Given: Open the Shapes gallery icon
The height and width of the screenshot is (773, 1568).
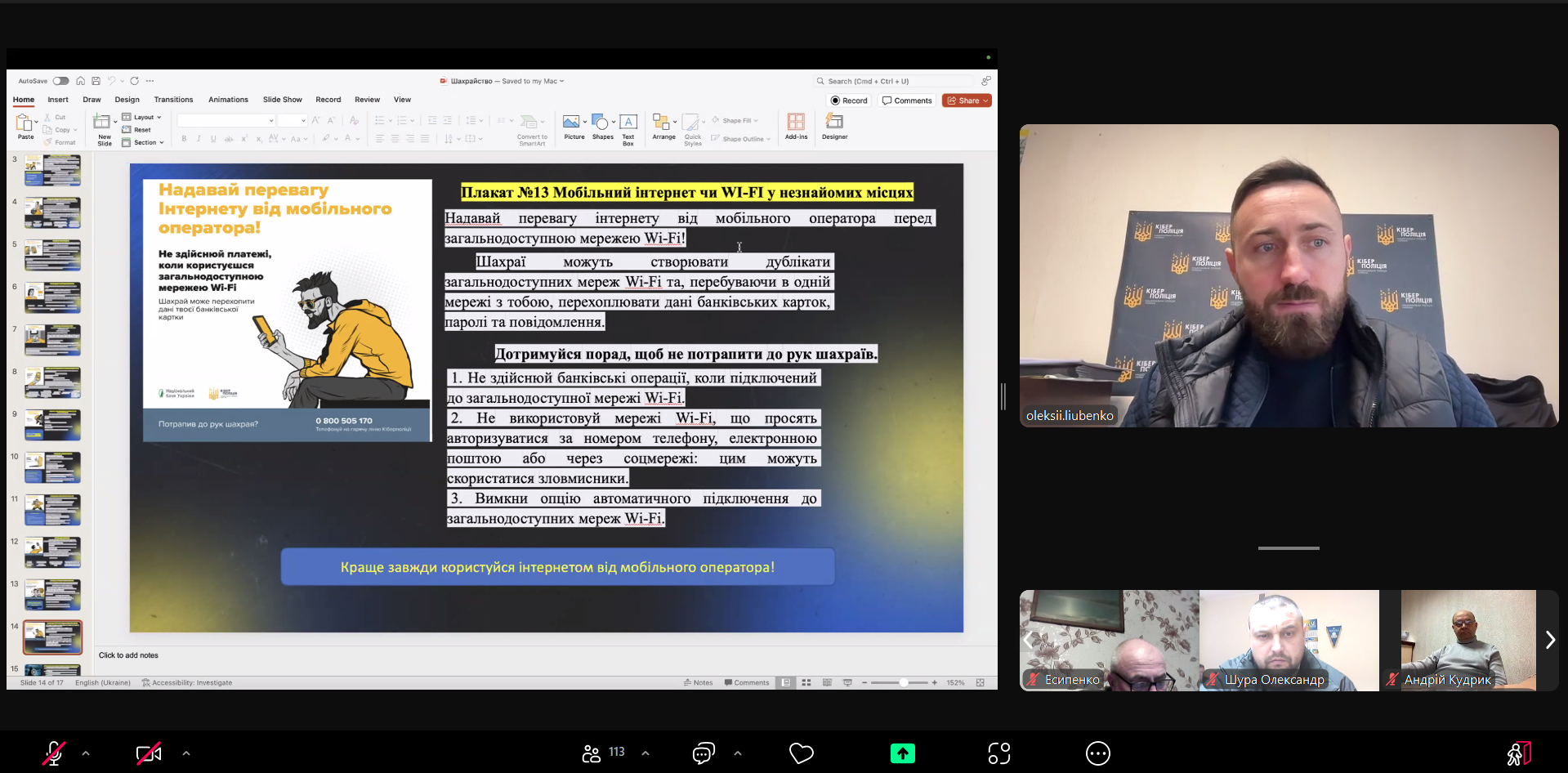Looking at the screenshot, I should (x=601, y=123).
